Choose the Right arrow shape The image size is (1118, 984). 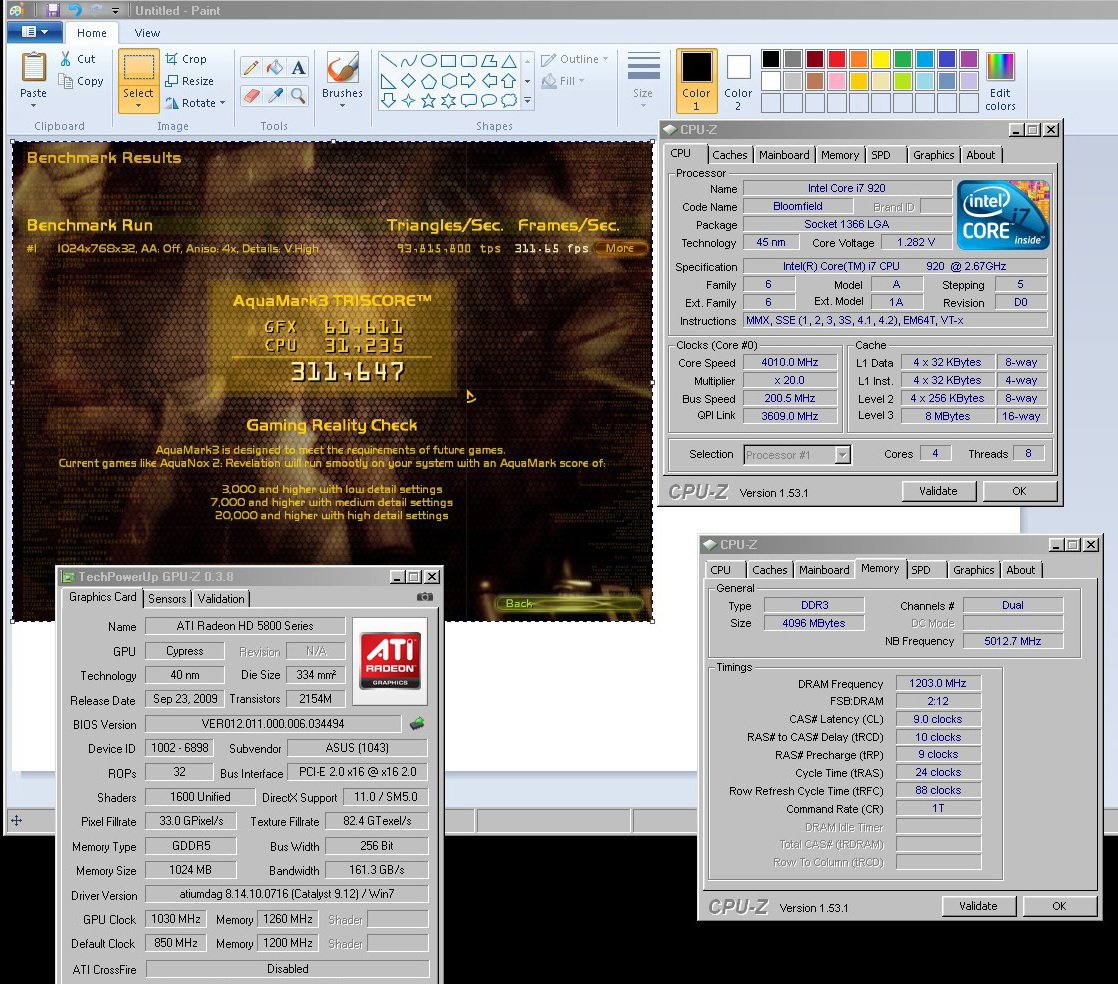(468, 81)
